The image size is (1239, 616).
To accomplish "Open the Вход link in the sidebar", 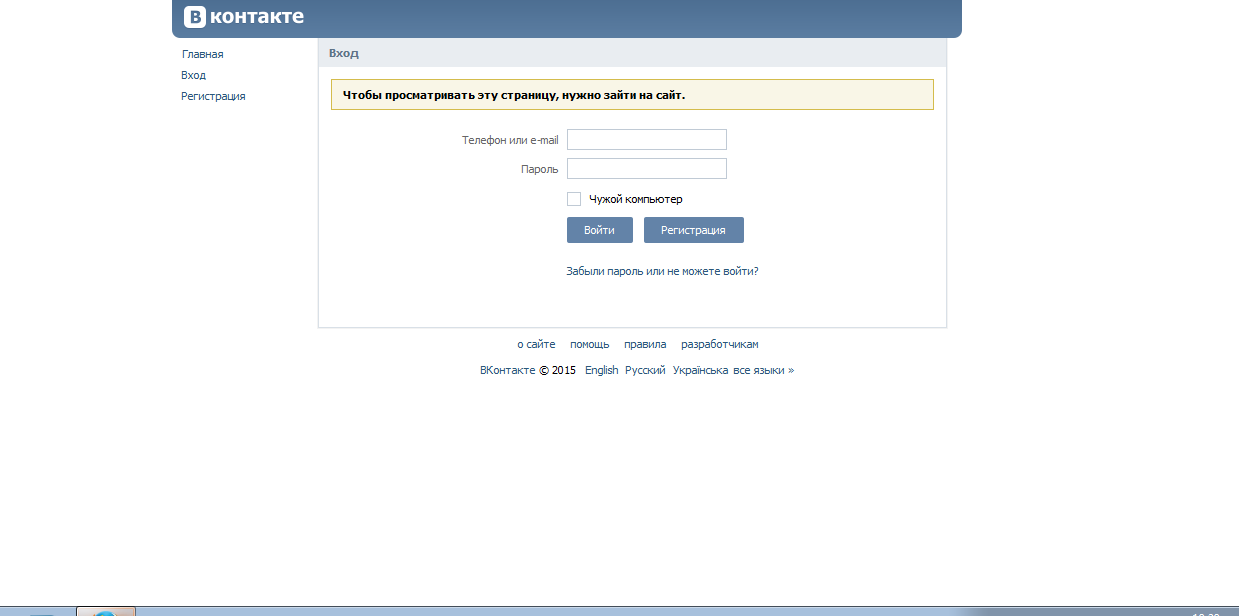I will click(x=194, y=75).
